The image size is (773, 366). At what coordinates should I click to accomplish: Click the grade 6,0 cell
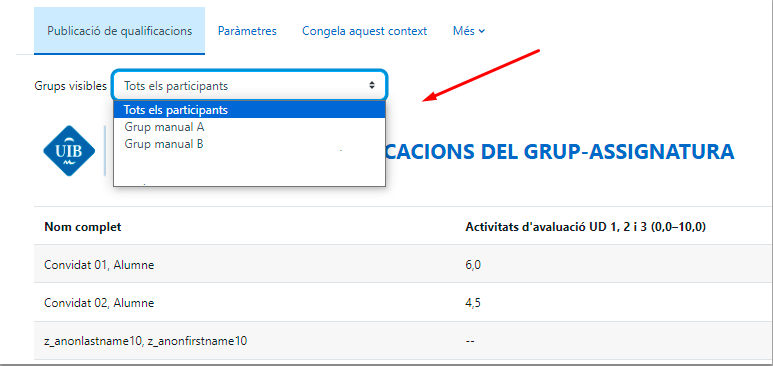[473, 265]
